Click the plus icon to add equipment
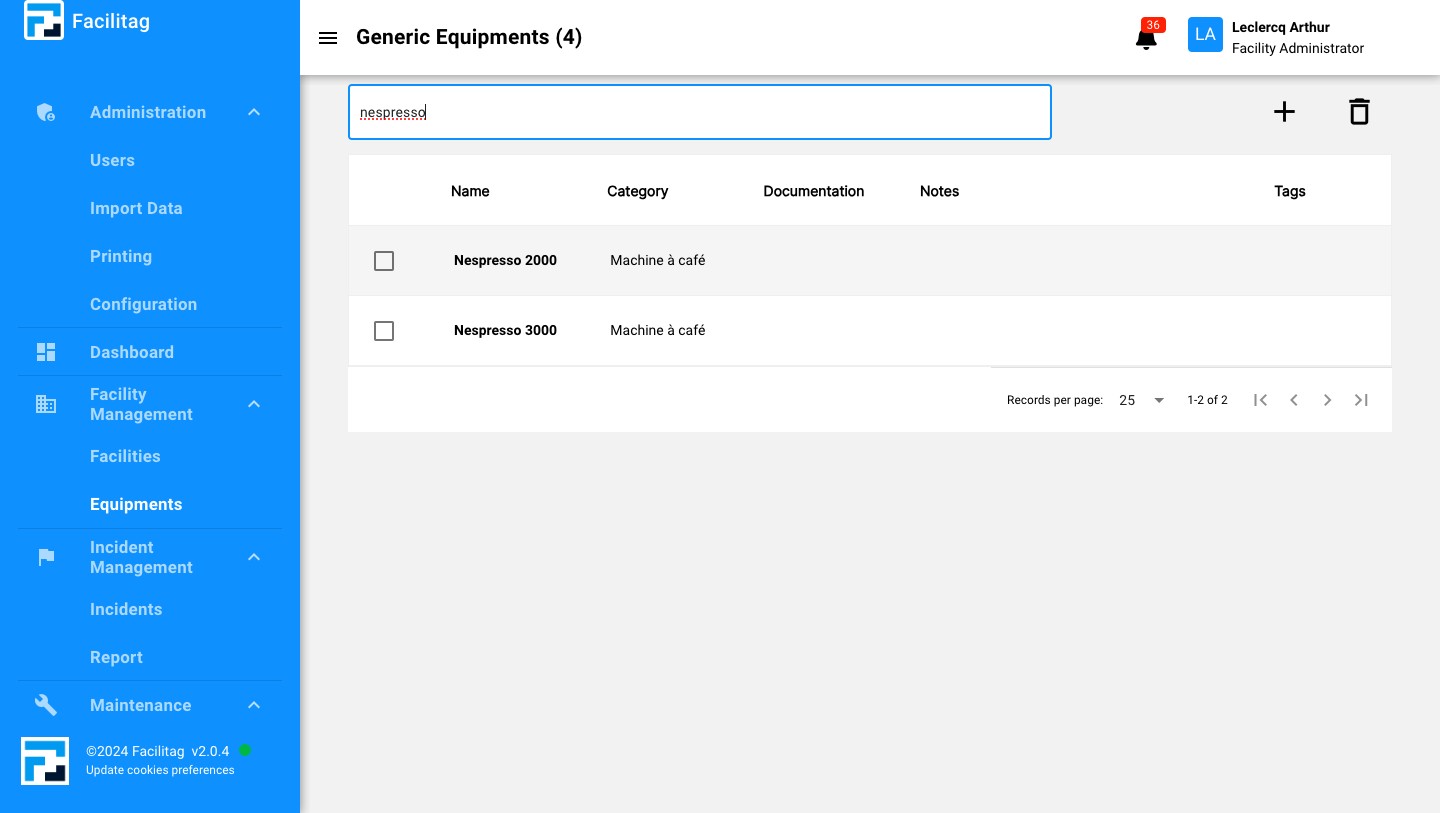Screen dimensions: 1440x813 (1284, 112)
